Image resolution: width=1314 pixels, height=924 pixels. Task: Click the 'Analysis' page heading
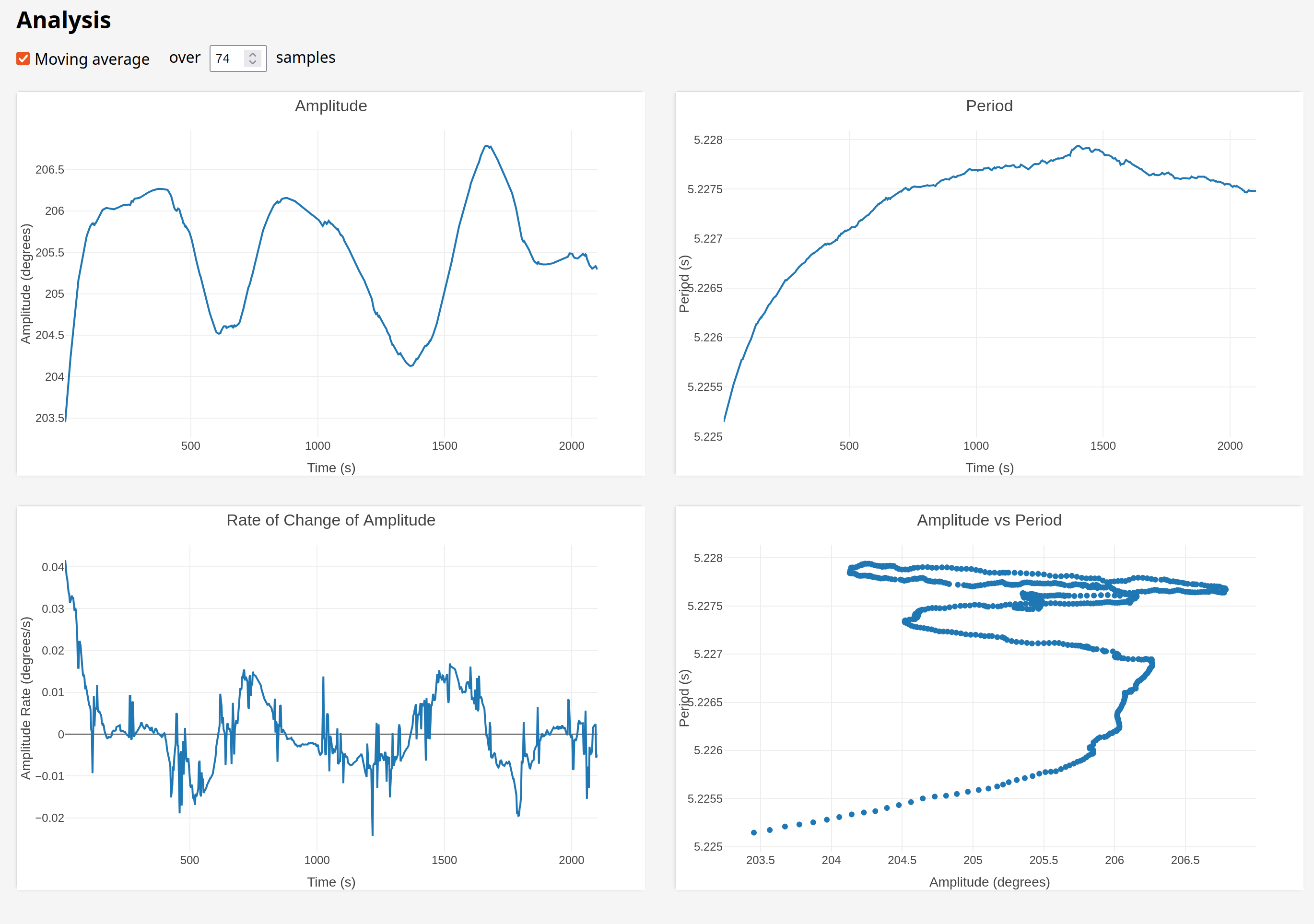[x=63, y=20]
